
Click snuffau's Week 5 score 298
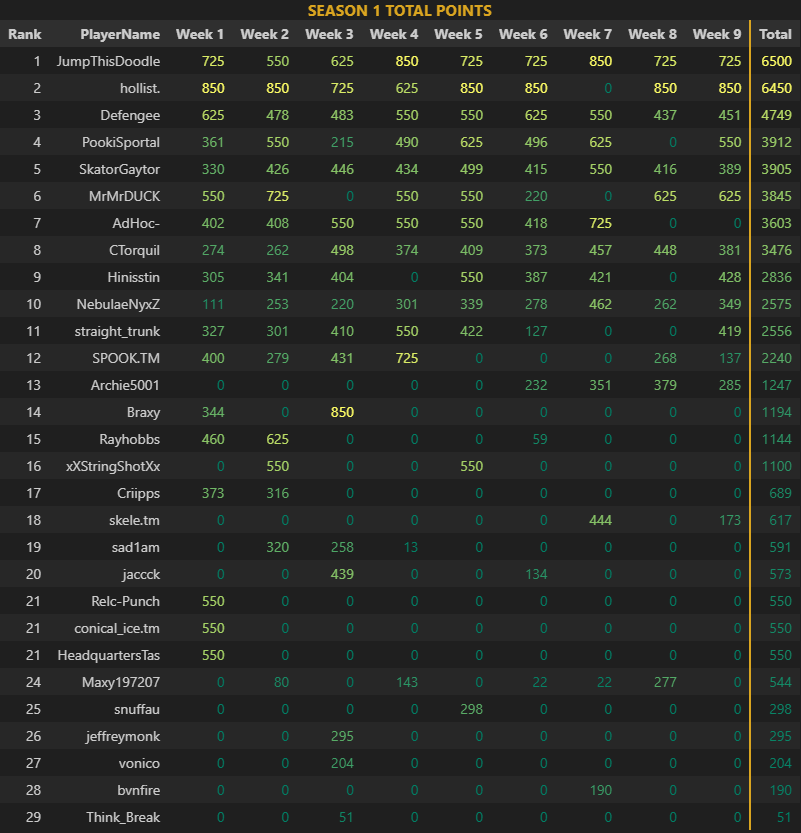[x=471, y=709]
